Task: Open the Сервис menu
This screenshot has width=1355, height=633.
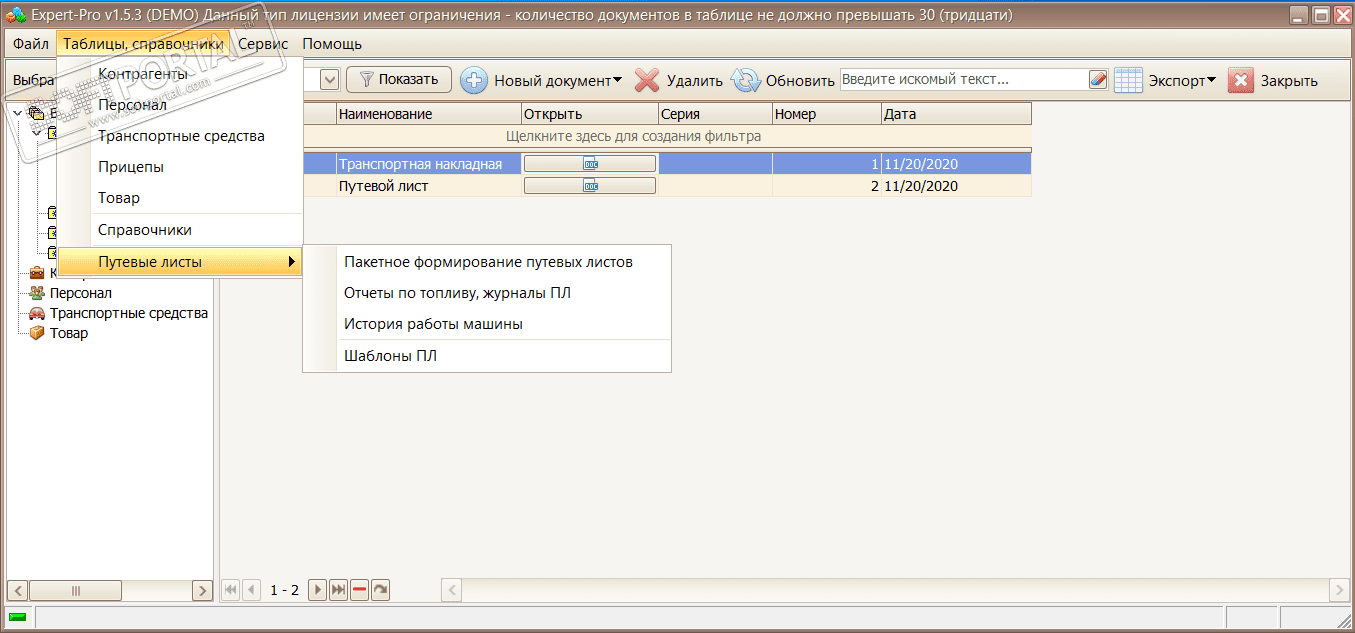Action: pos(263,44)
